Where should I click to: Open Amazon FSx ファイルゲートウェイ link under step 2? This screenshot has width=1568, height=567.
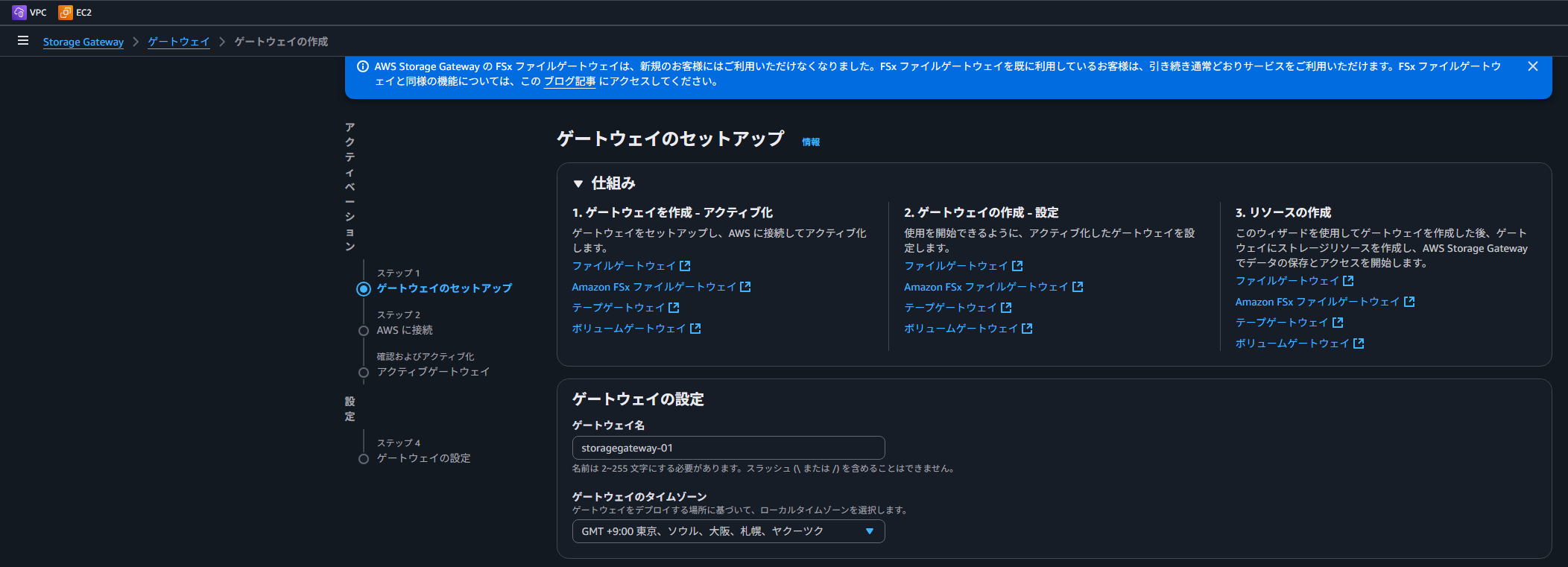[x=986, y=287]
